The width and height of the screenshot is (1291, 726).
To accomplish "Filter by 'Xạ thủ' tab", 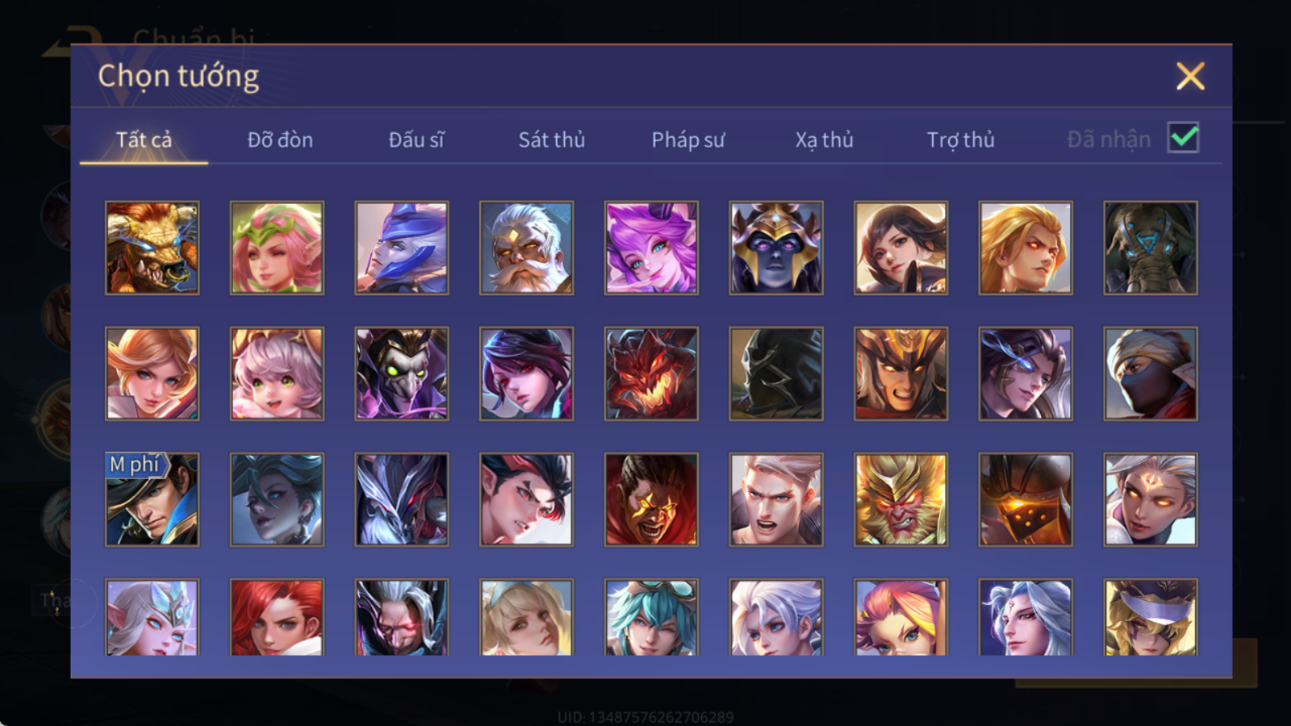I will (x=824, y=140).
